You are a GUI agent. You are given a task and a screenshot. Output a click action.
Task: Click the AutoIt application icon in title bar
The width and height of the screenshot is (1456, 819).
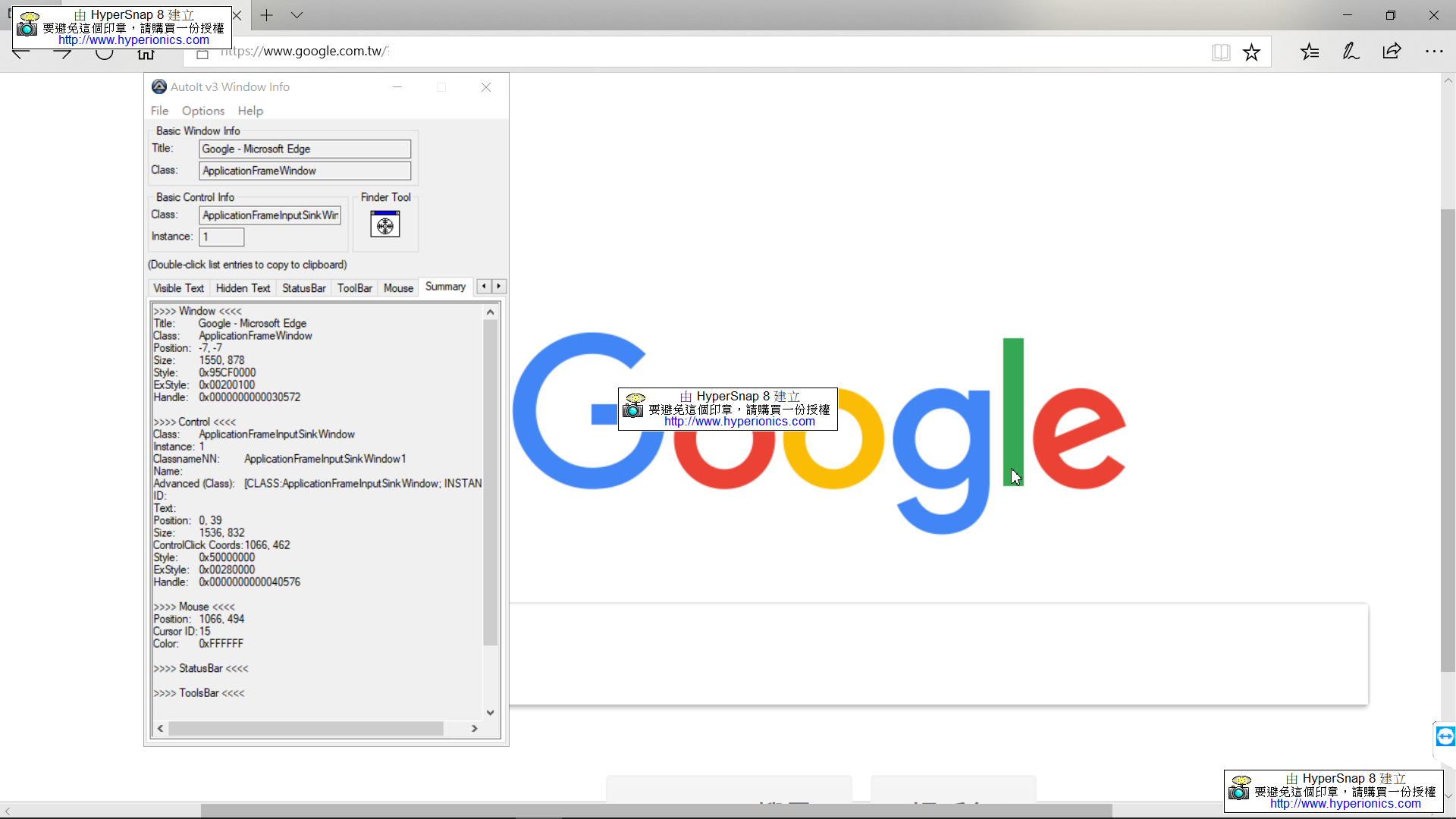point(159,87)
